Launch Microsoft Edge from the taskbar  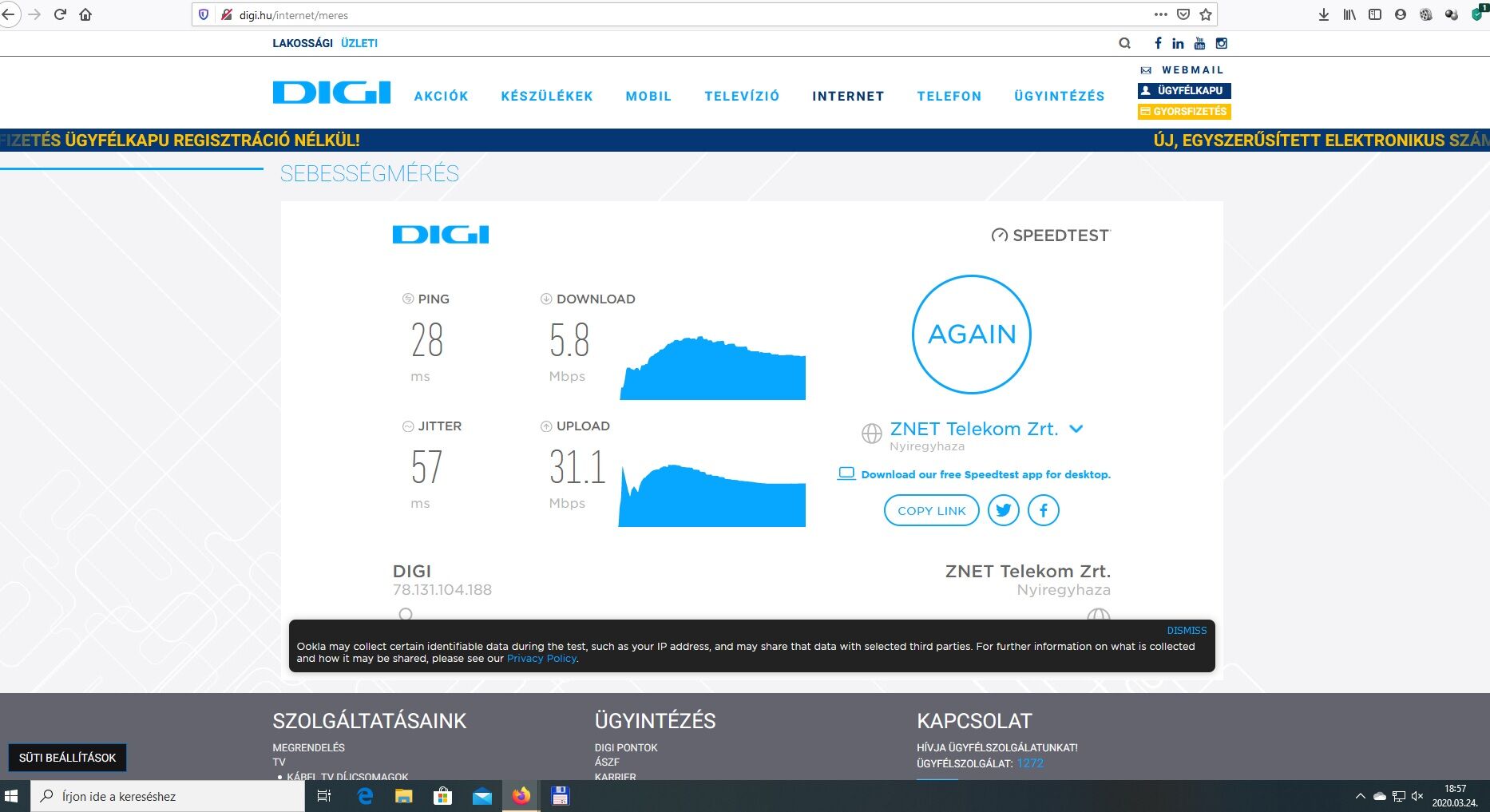[x=365, y=796]
